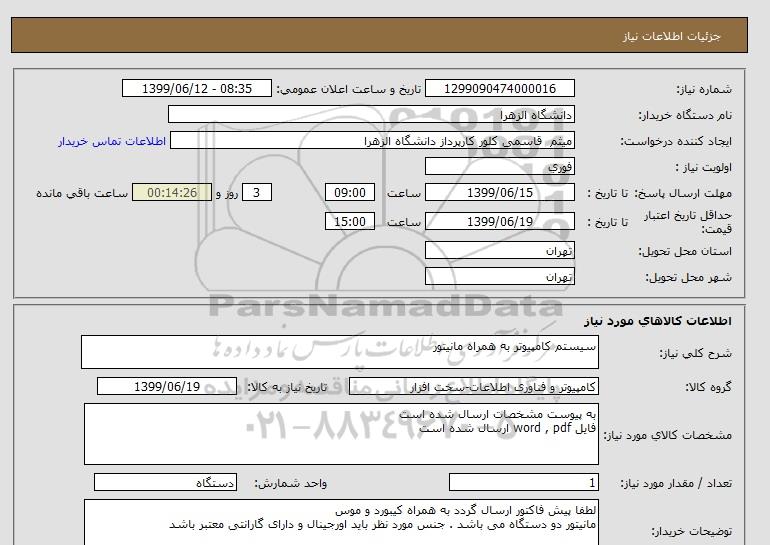The image size is (770, 545).
Task: Select the unit of measure field دستگاه
Action: [165, 483]
